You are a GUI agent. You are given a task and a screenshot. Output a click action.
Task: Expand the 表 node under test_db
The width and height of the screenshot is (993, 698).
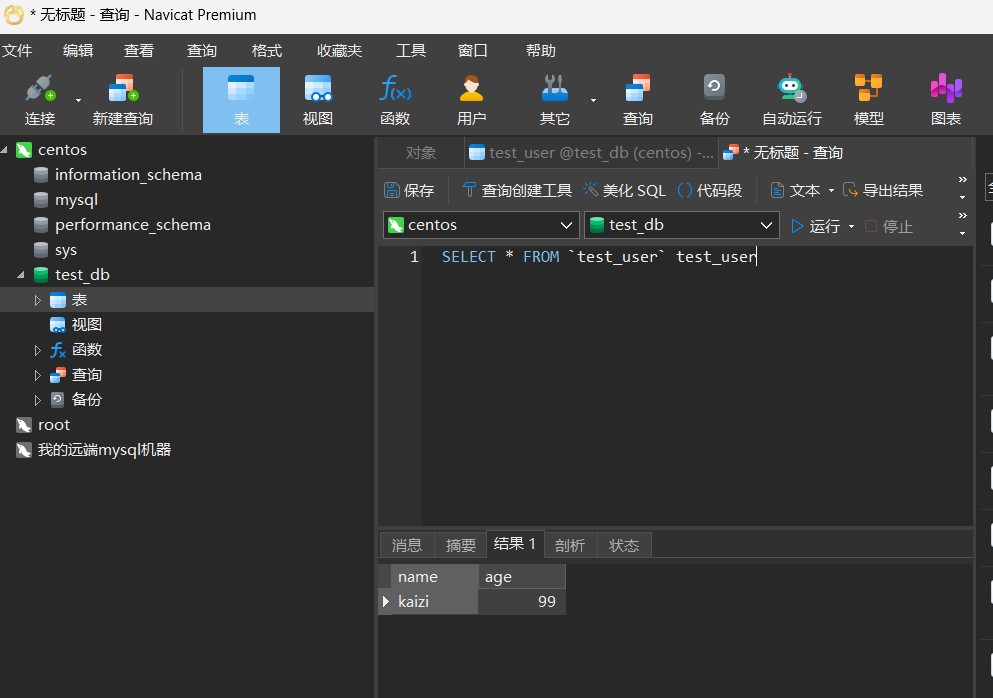point(37,300)
